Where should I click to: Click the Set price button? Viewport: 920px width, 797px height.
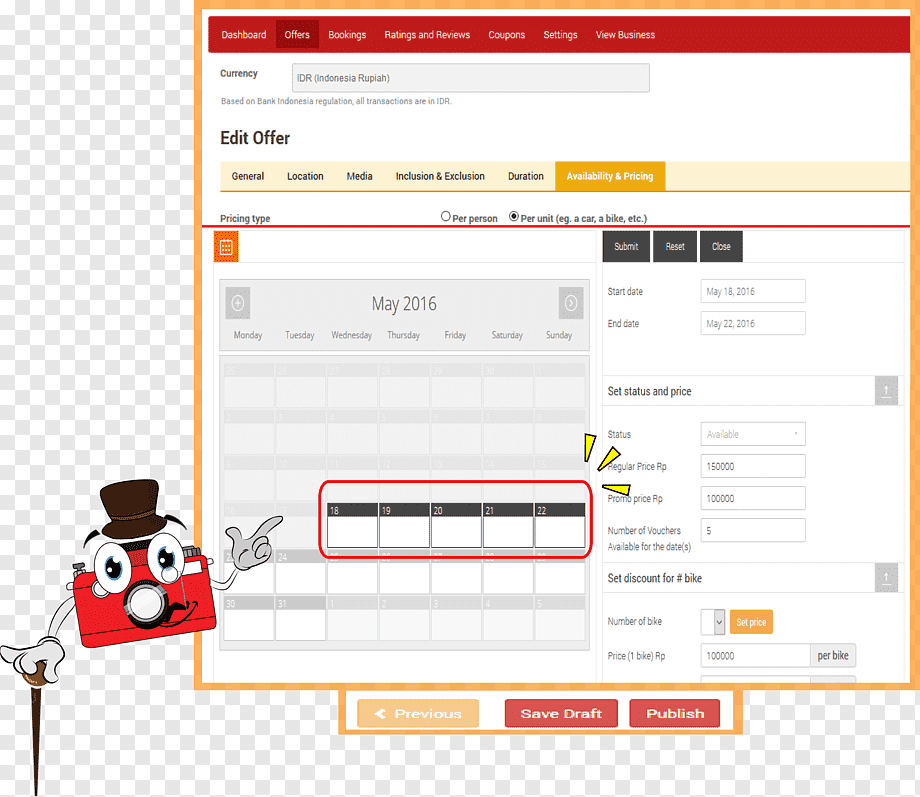[751, 622]
